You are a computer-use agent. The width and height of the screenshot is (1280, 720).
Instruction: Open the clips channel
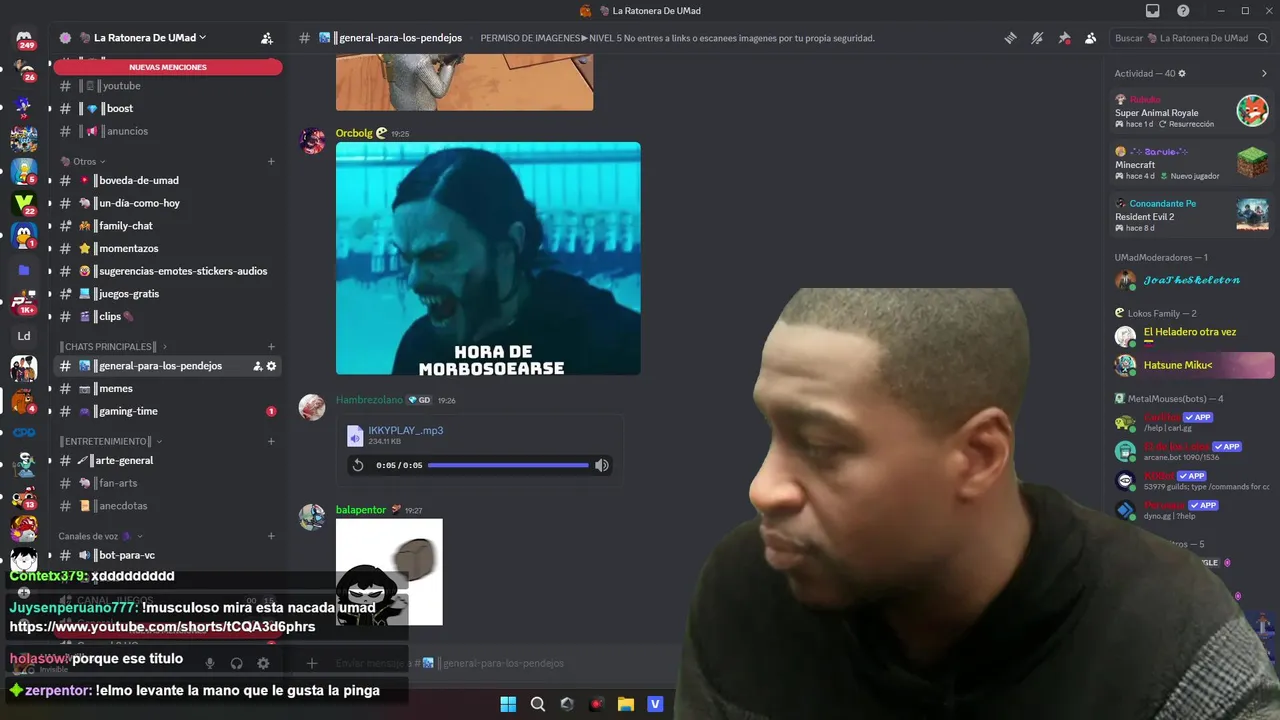coord(166,316)
